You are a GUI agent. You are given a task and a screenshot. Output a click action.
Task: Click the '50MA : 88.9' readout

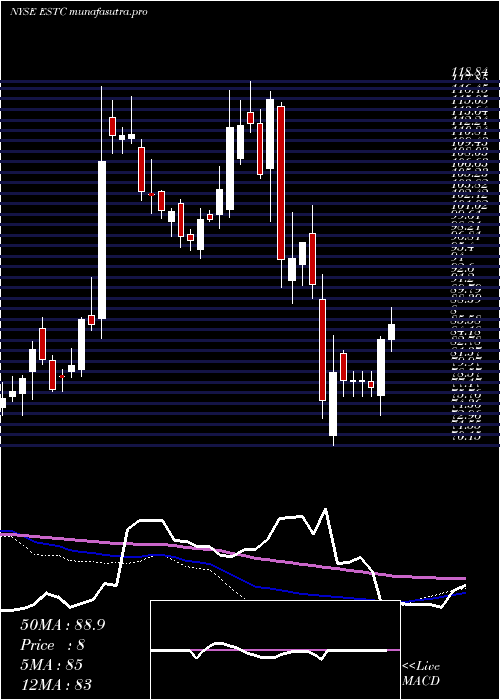(63, 625)
